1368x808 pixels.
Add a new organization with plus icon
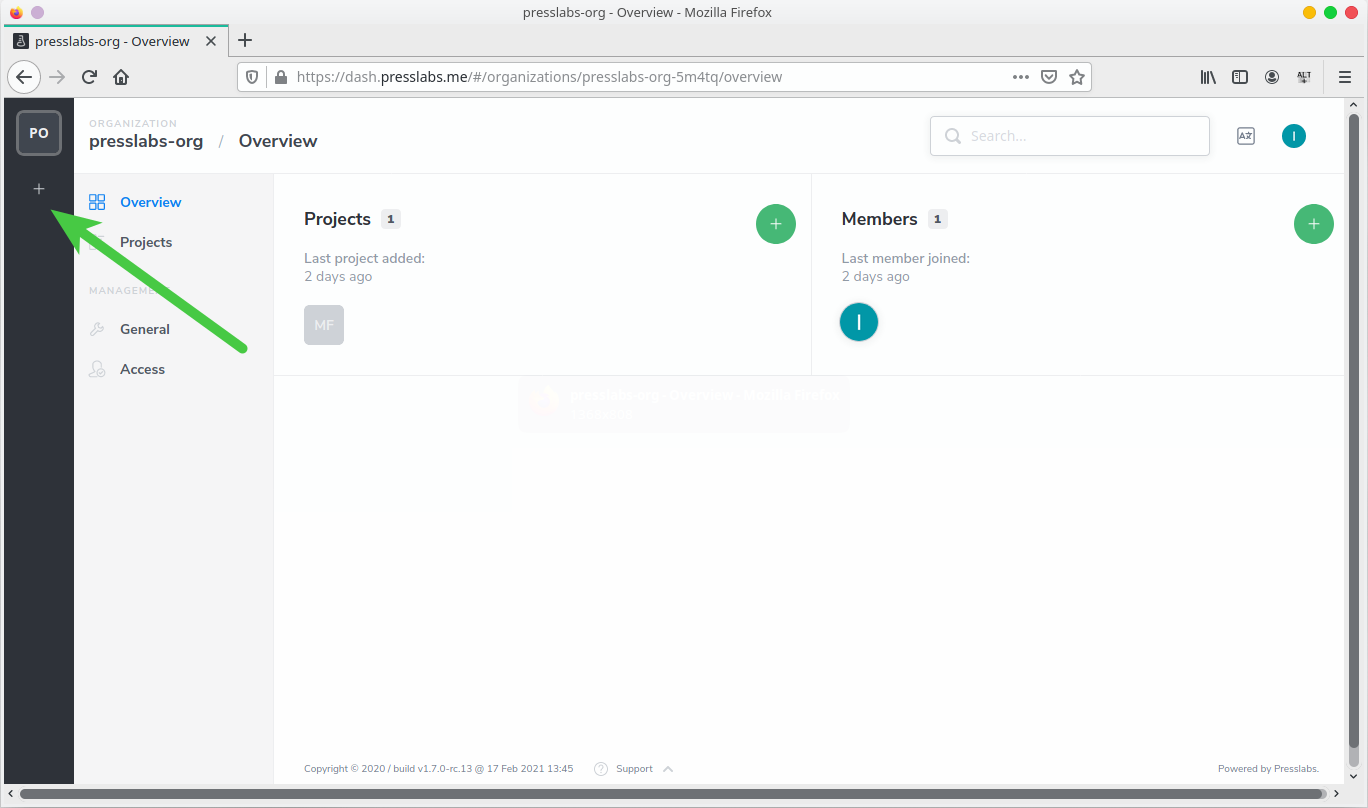click(x=39, y=188)
